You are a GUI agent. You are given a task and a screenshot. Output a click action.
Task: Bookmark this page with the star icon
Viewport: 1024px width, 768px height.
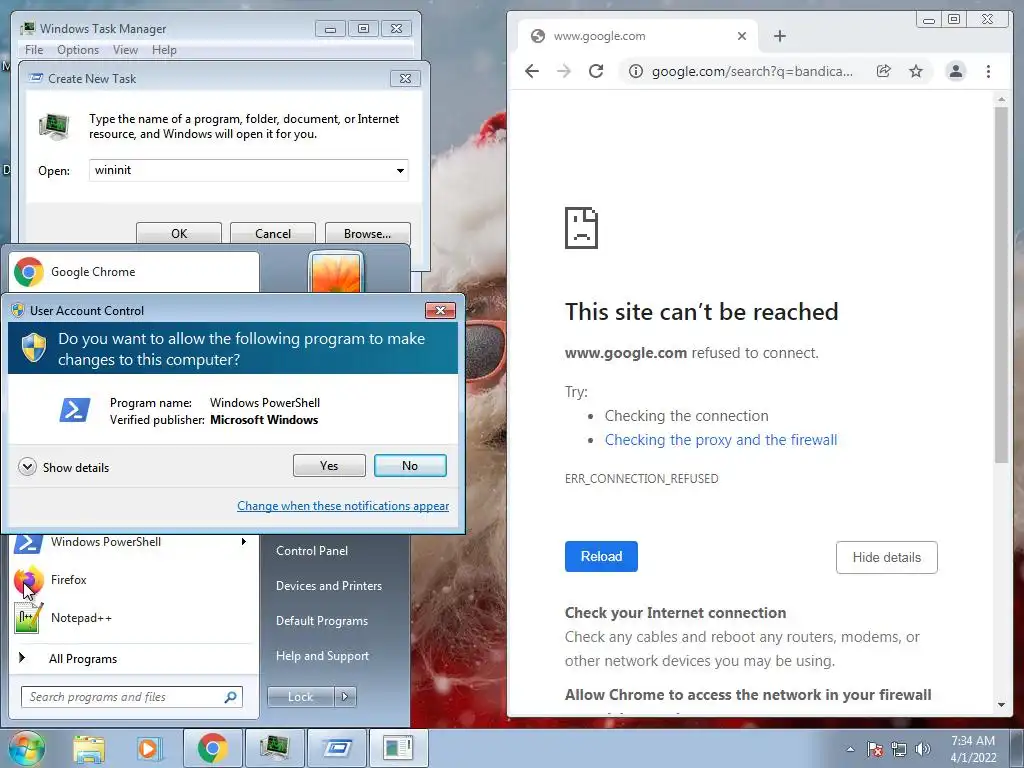[916, 71]
